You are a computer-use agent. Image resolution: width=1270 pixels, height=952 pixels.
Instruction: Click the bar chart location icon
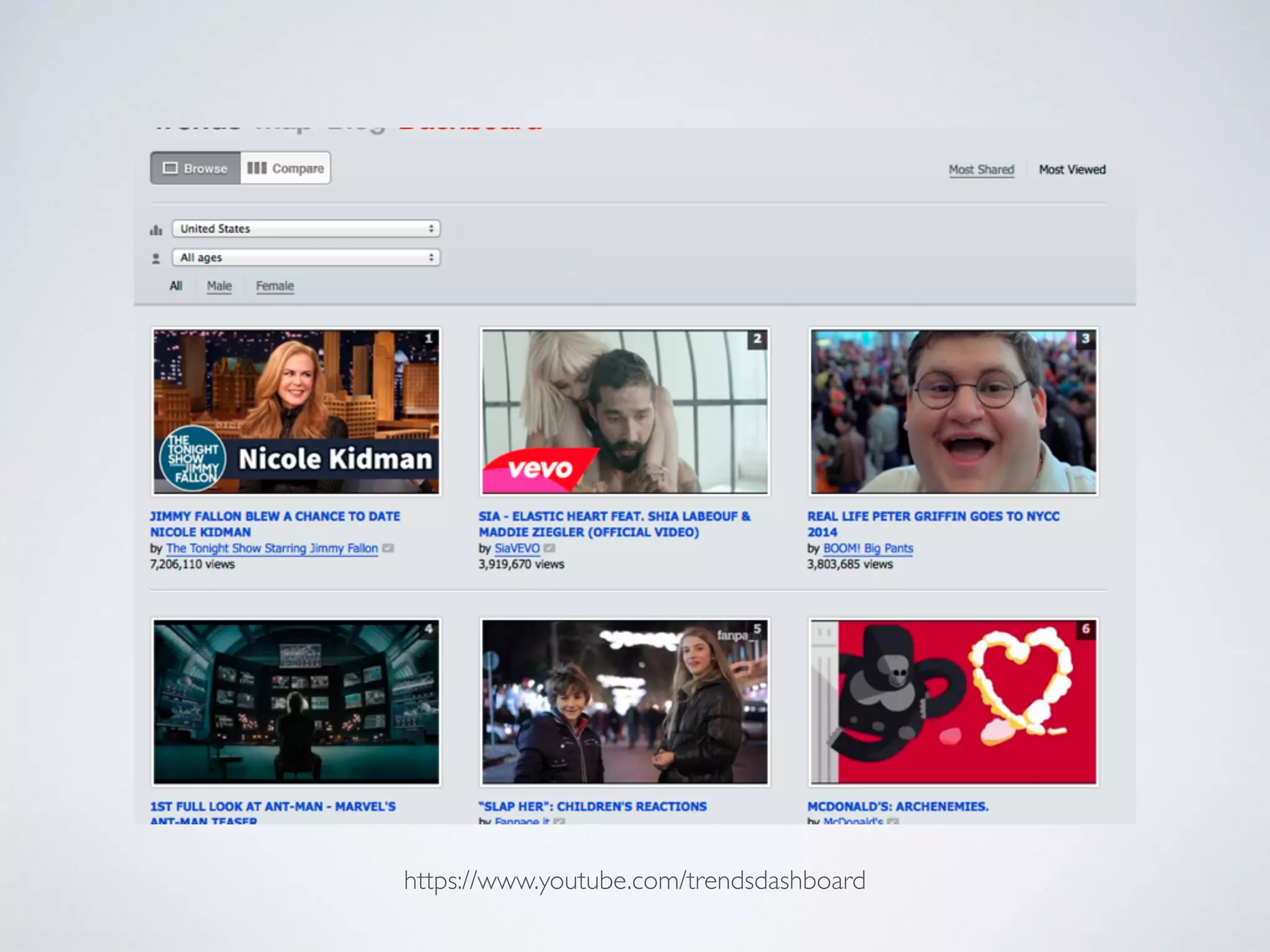click(x=156, y=231)
